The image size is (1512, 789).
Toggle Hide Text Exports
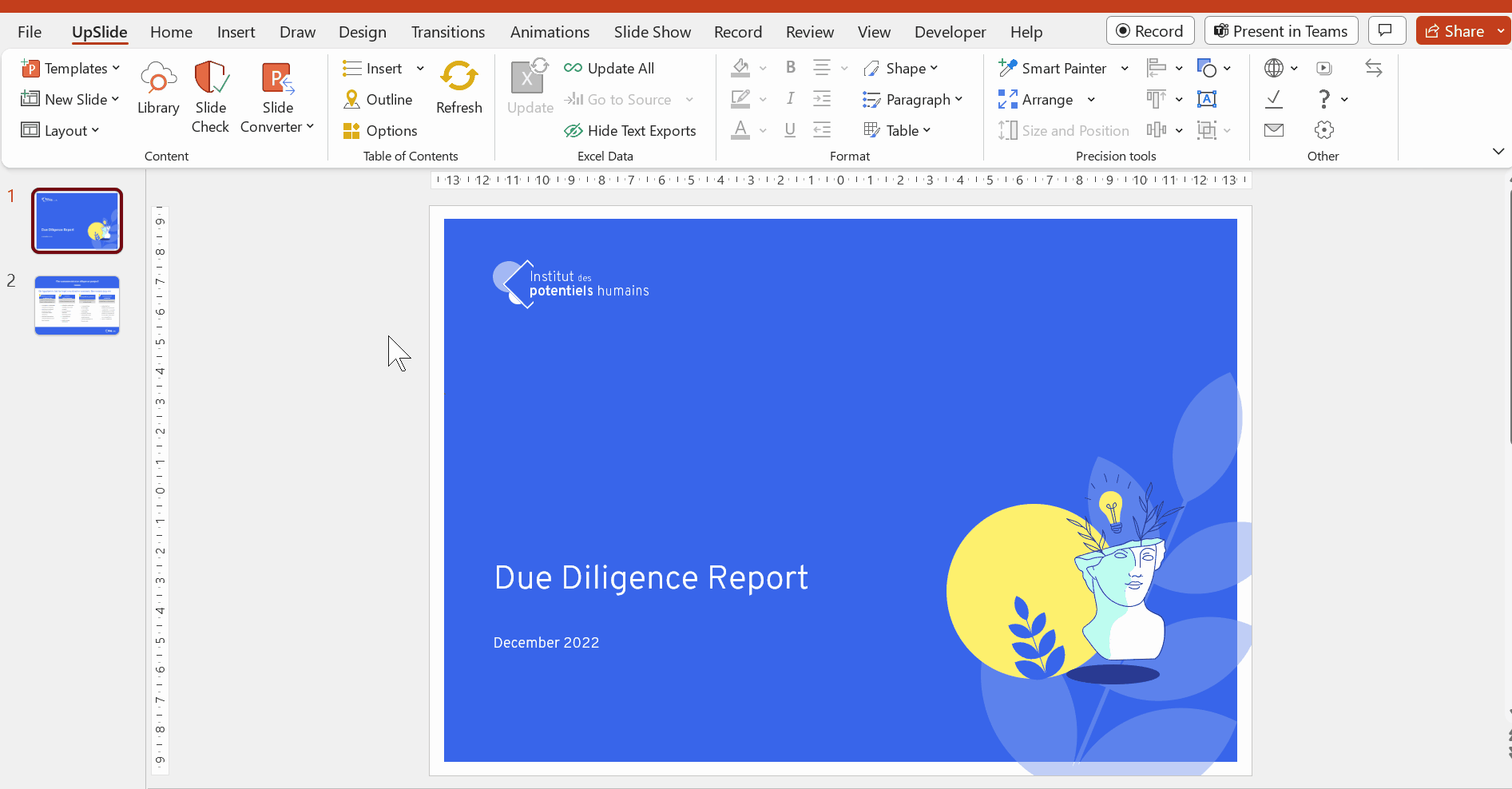click(630, 130)
